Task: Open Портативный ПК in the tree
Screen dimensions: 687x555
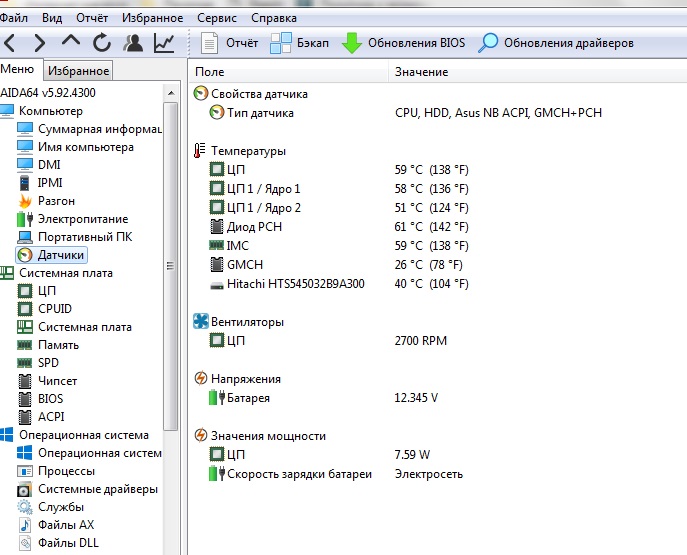Action: click(75, 237)
